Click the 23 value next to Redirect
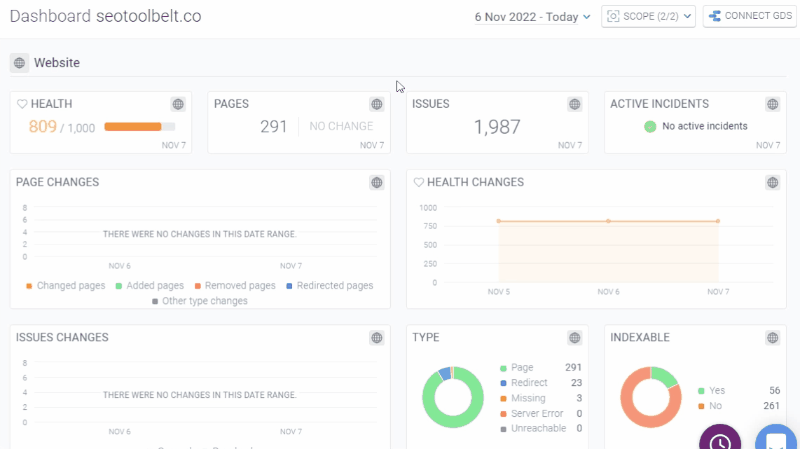 [x=577, y=383]
